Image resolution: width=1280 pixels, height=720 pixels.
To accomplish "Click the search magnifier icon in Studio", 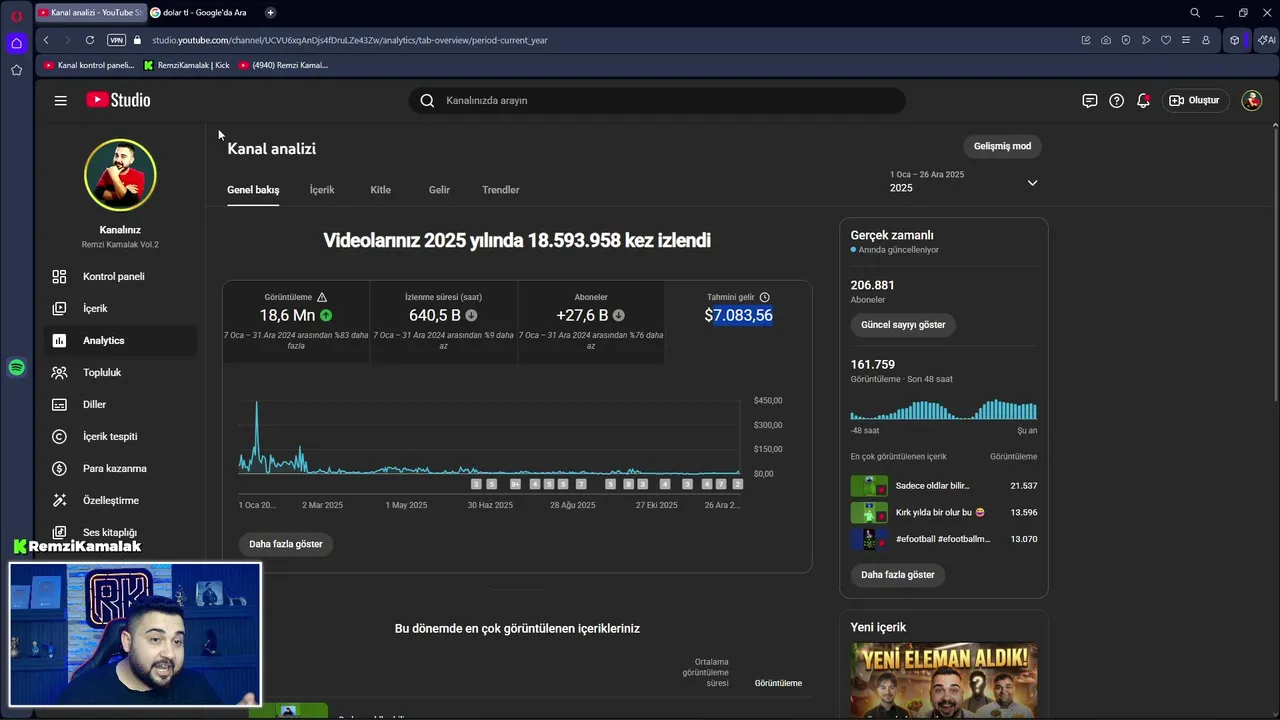I will [x=427, y=100].
